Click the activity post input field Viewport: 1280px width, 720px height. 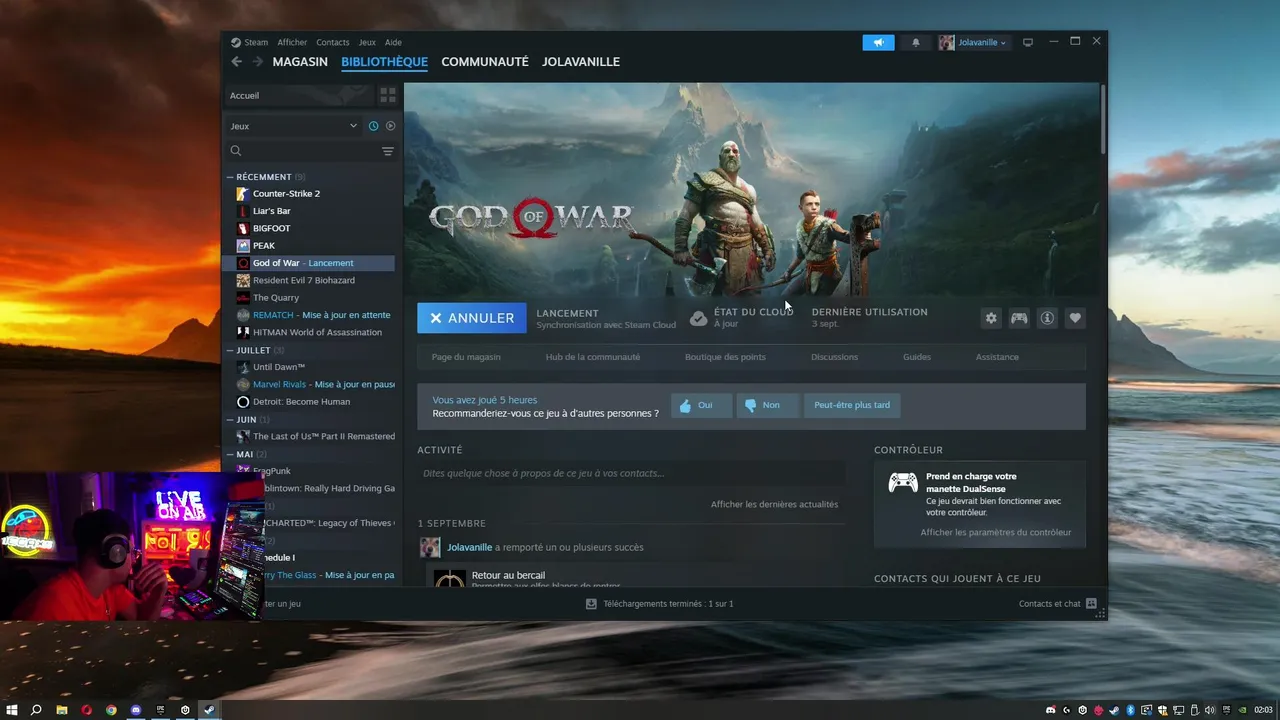pos(631,473)
